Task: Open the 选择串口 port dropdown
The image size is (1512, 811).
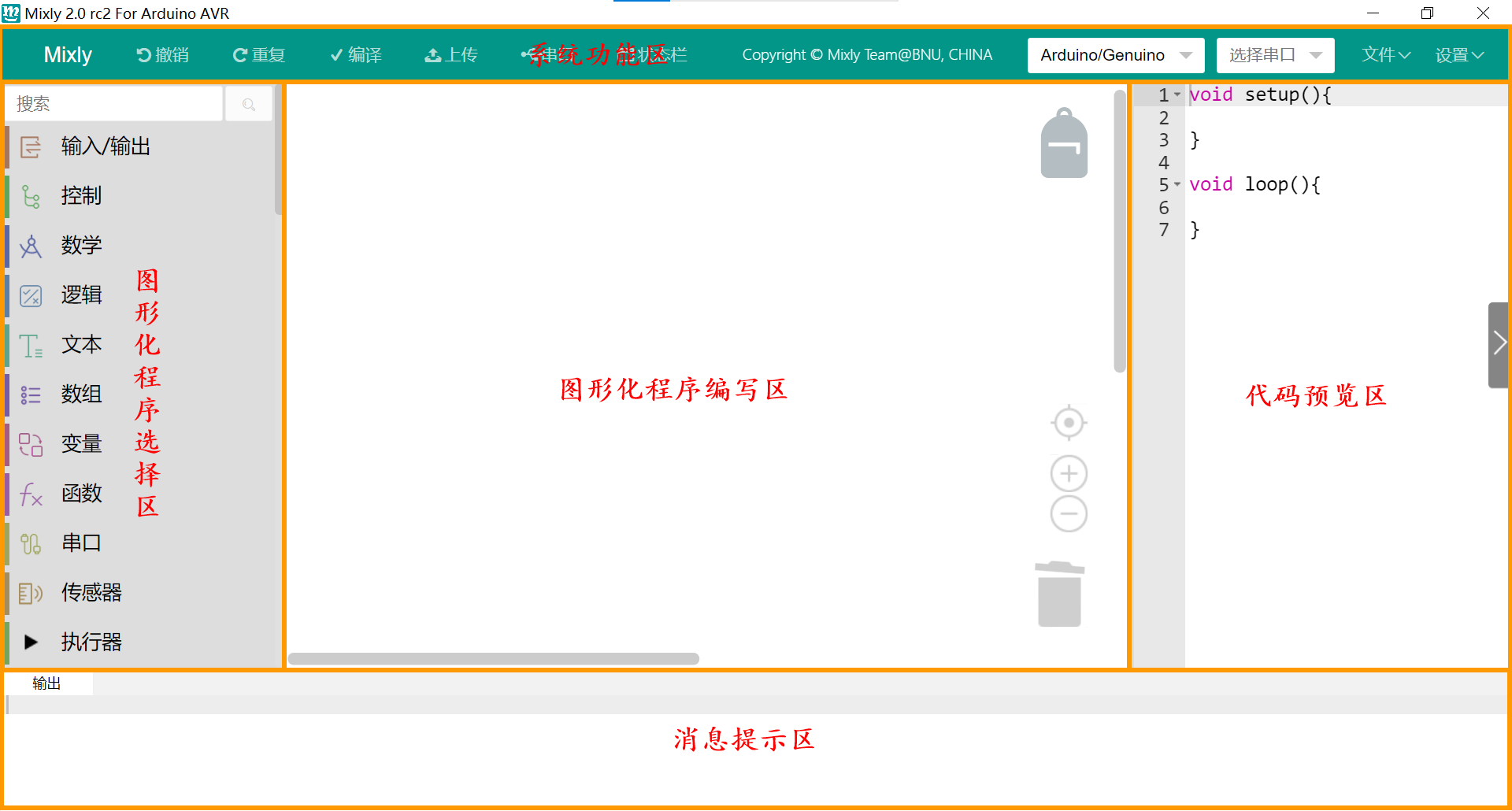Action: pyautogui.click(x=1275, y=55)
